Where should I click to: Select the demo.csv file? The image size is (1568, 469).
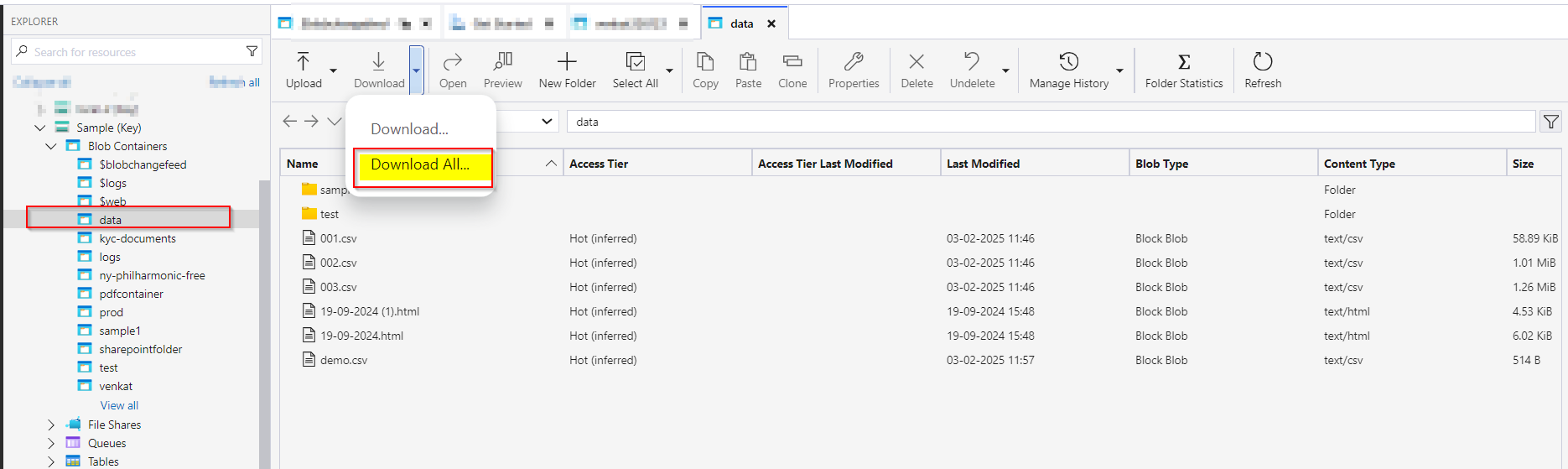(921, 360)
